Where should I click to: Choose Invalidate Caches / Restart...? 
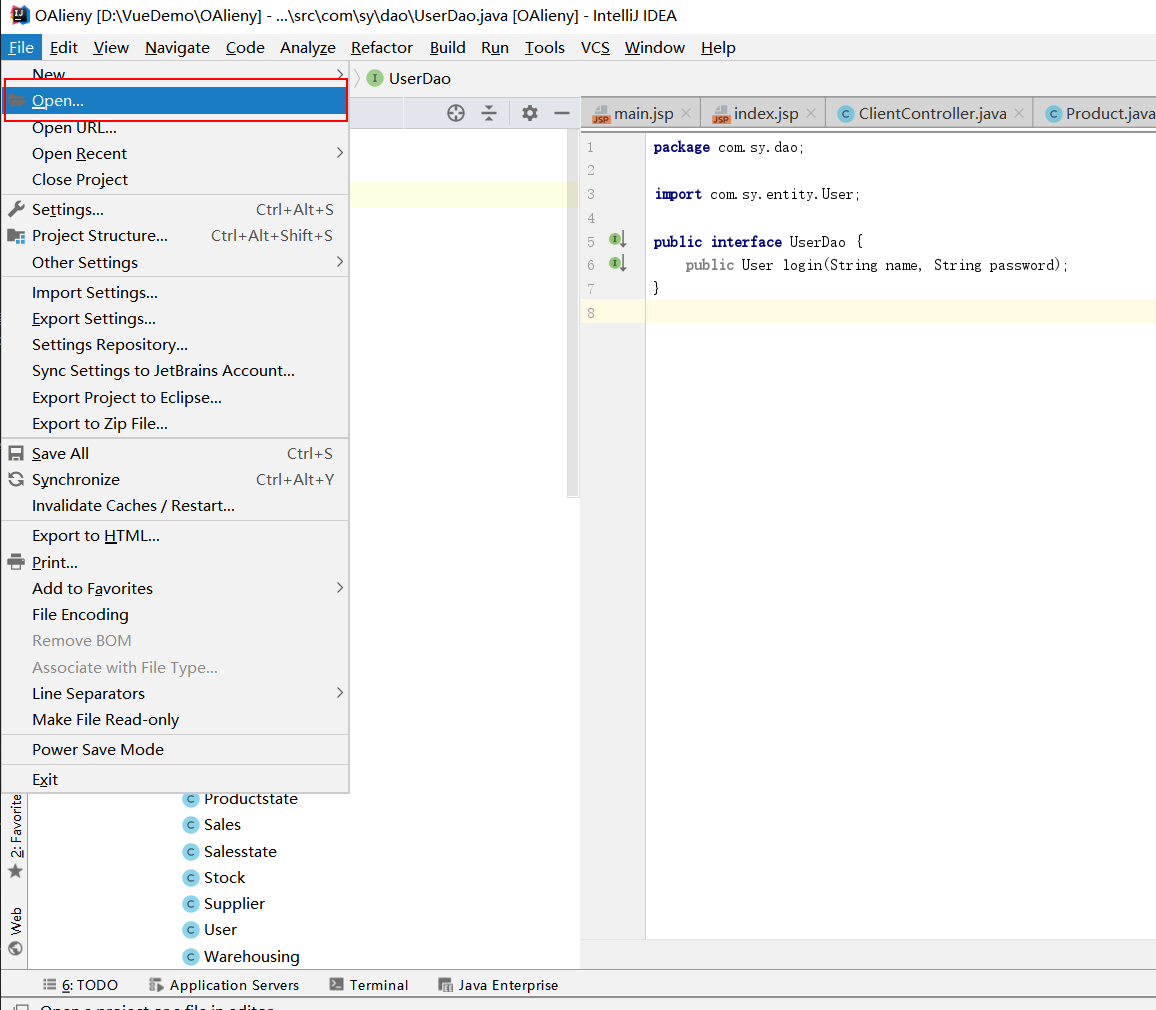[x=175, y=506]
